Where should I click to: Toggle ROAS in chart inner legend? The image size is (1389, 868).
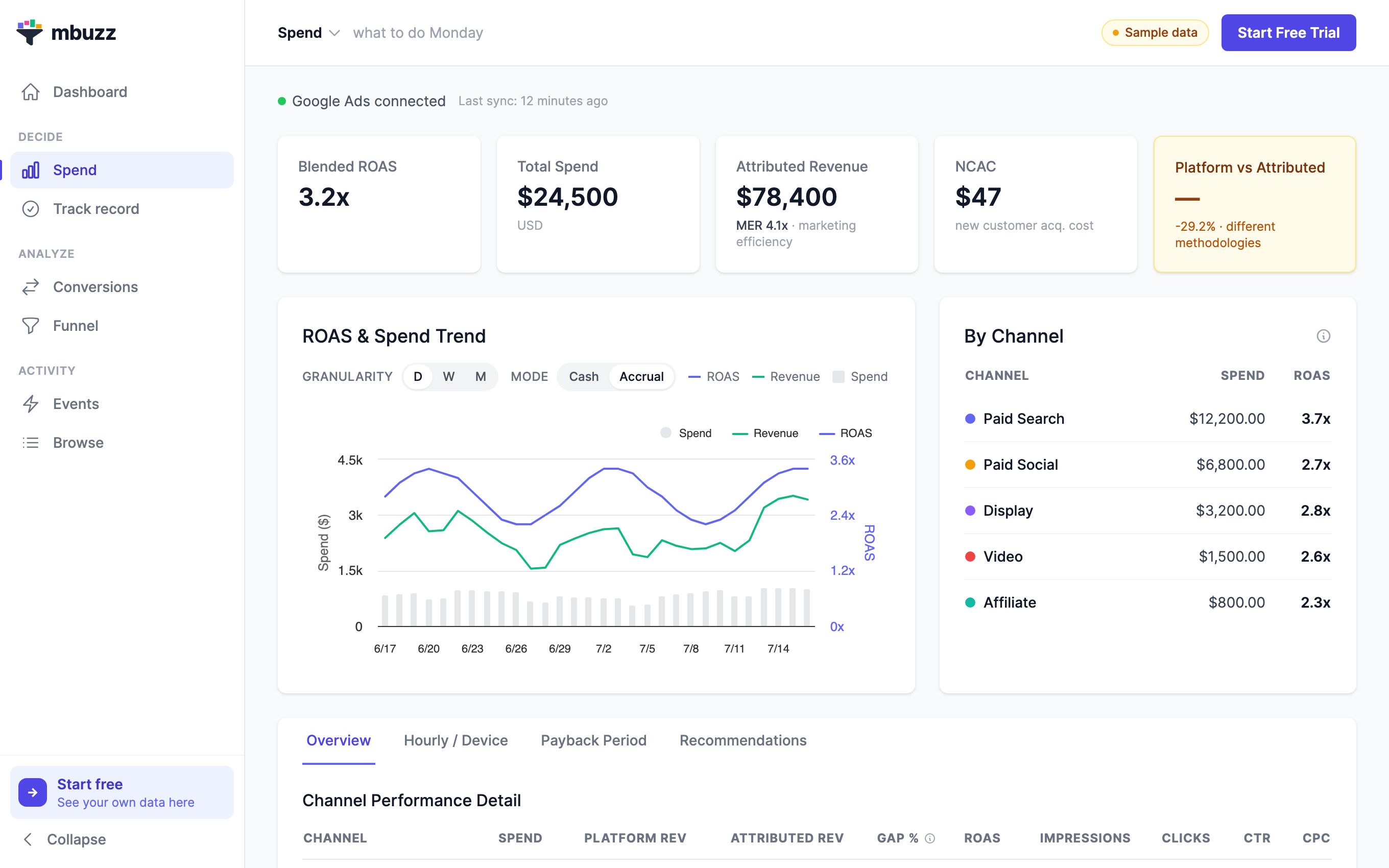[x=846, y=433]
